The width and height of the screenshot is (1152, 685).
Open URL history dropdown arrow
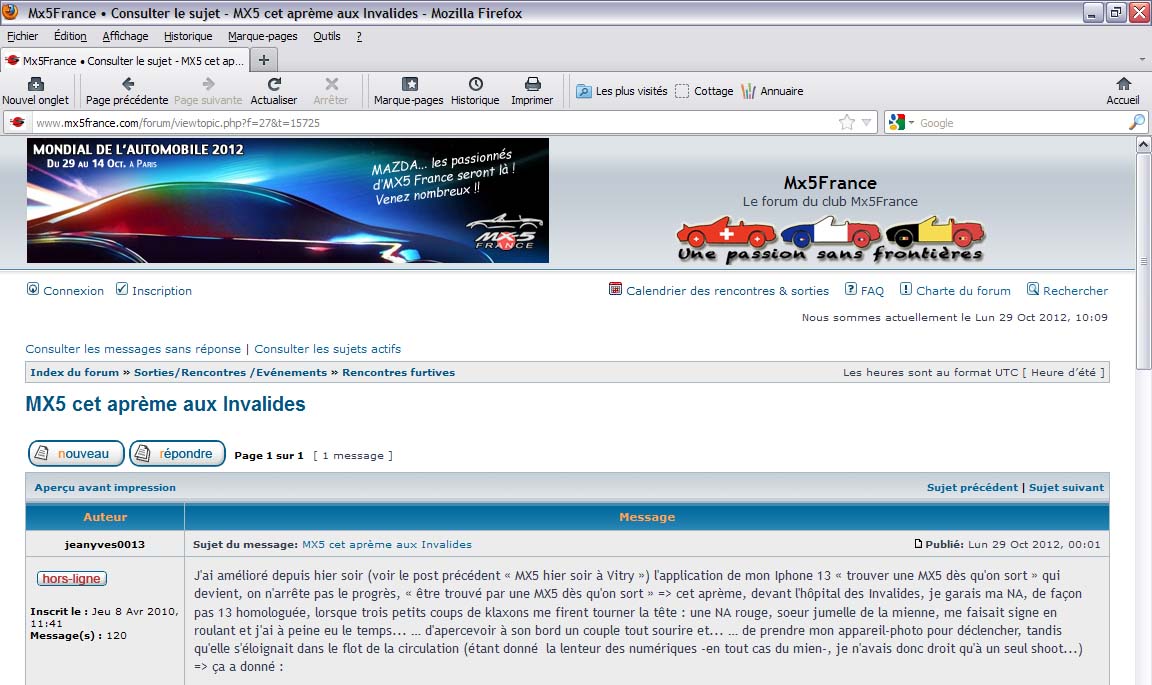click(866, 123)
